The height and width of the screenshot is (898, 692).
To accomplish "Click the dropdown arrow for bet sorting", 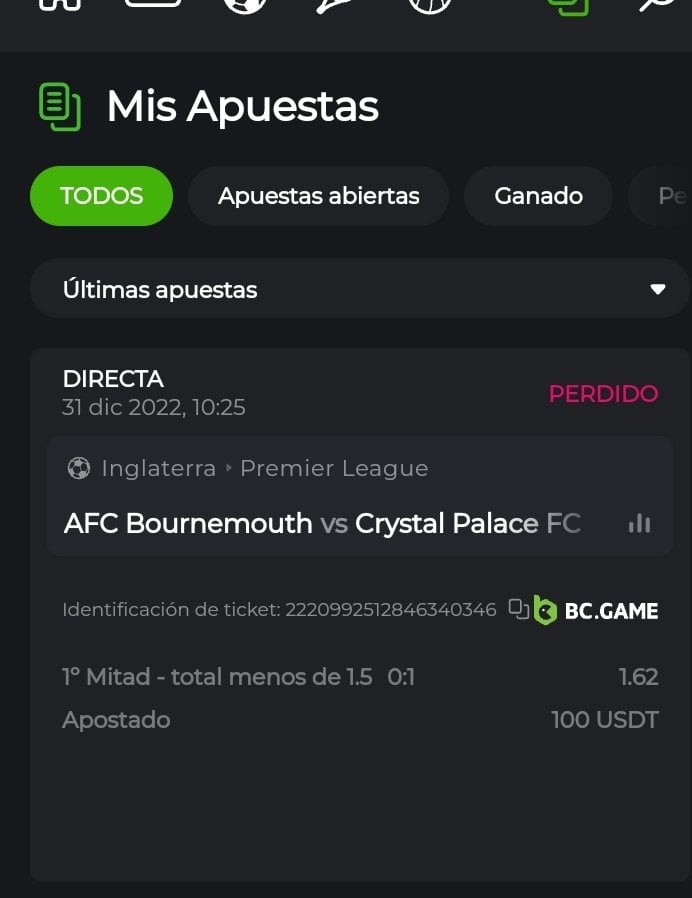I will coord(658,289).
